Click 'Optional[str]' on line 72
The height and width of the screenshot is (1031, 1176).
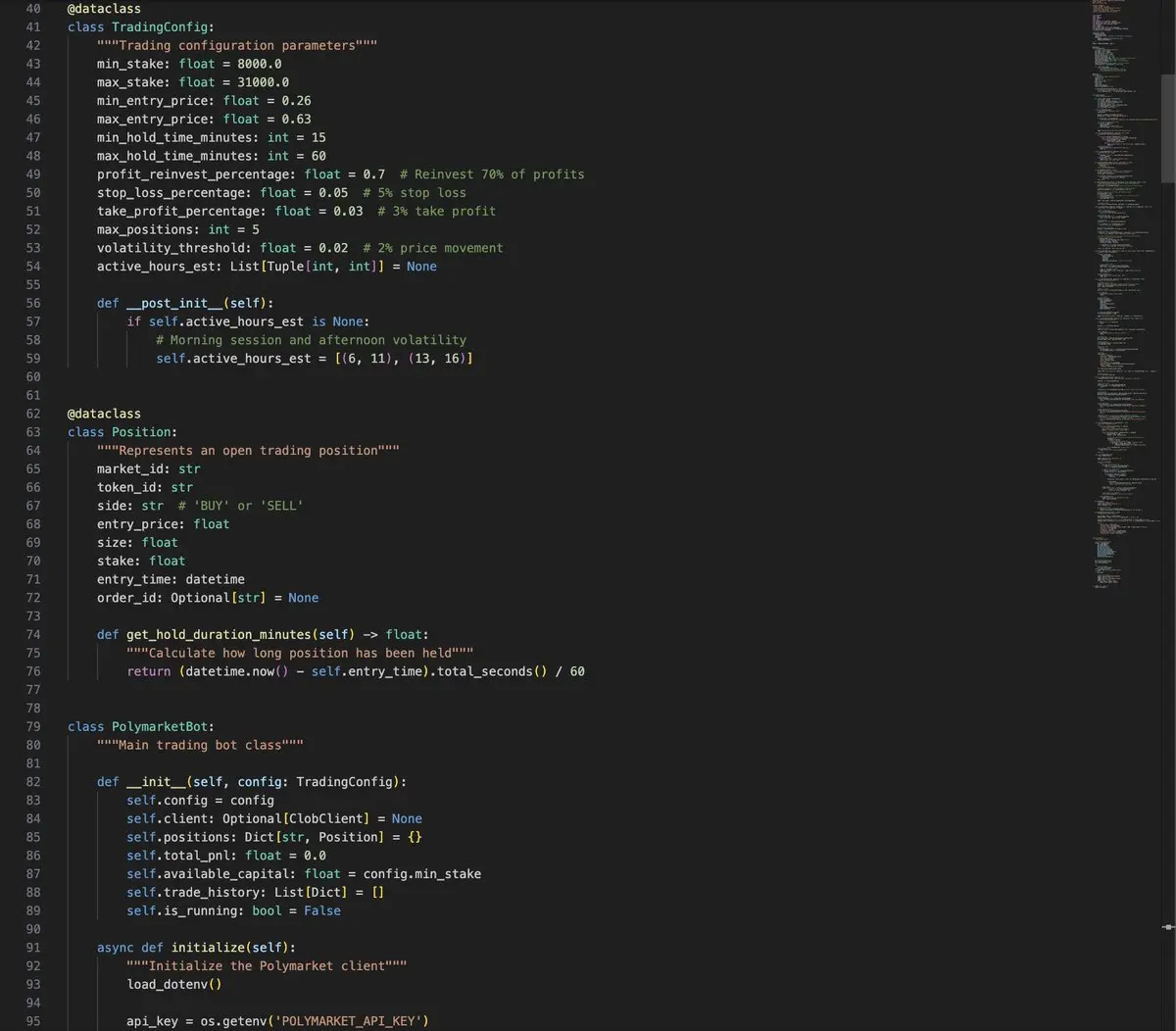(219, 598)
